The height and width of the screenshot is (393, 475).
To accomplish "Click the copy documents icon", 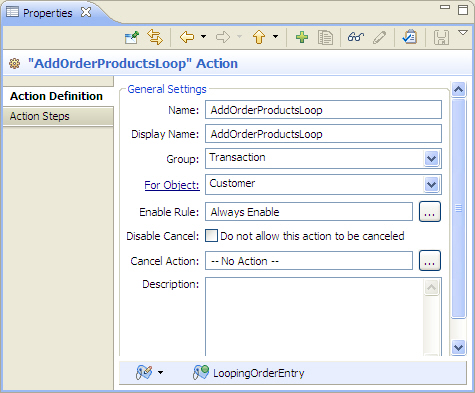I will (x=325, y=37).
